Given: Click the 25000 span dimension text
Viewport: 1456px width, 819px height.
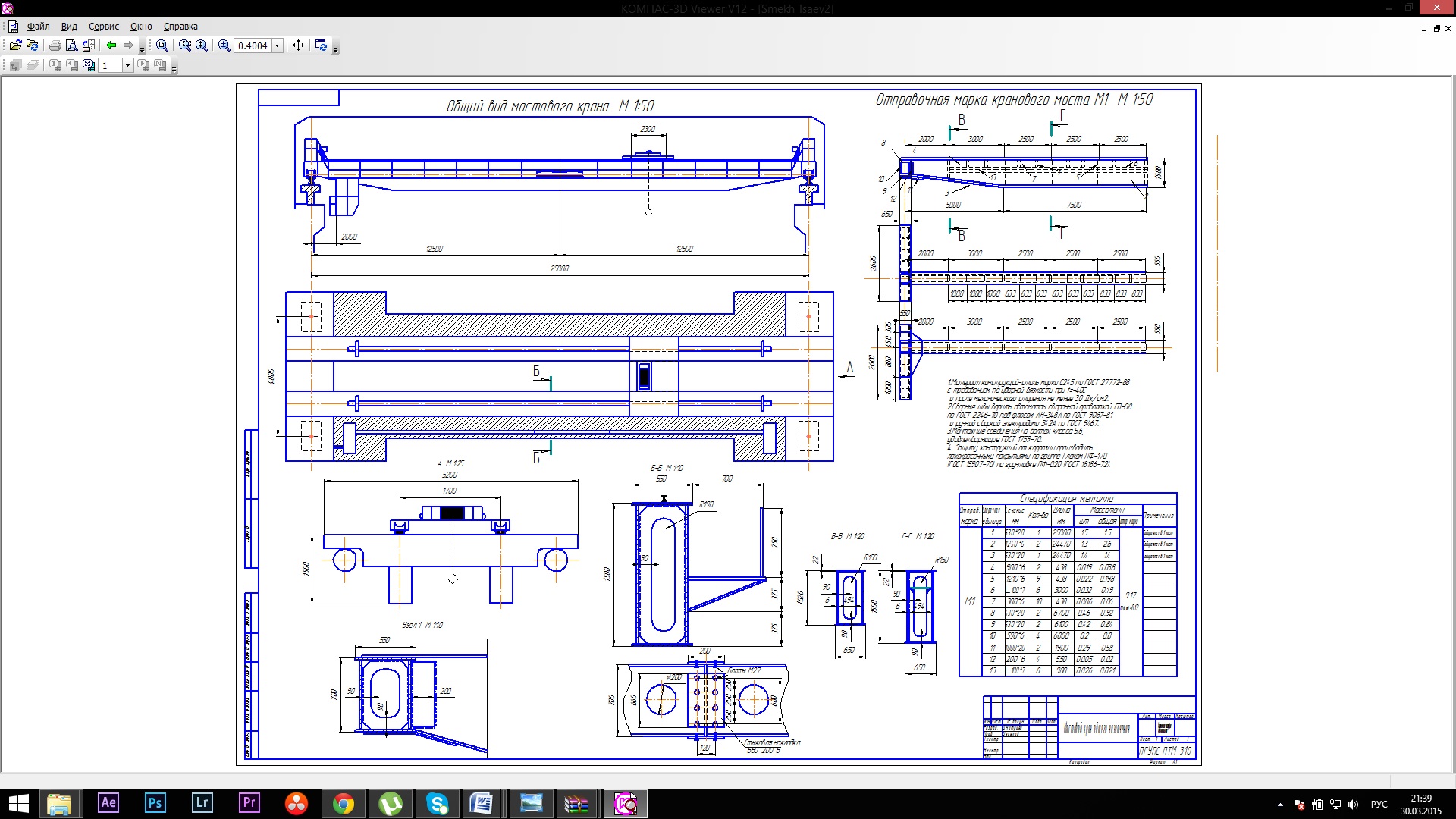Looking at the screenshot, I should click(559, 268).
